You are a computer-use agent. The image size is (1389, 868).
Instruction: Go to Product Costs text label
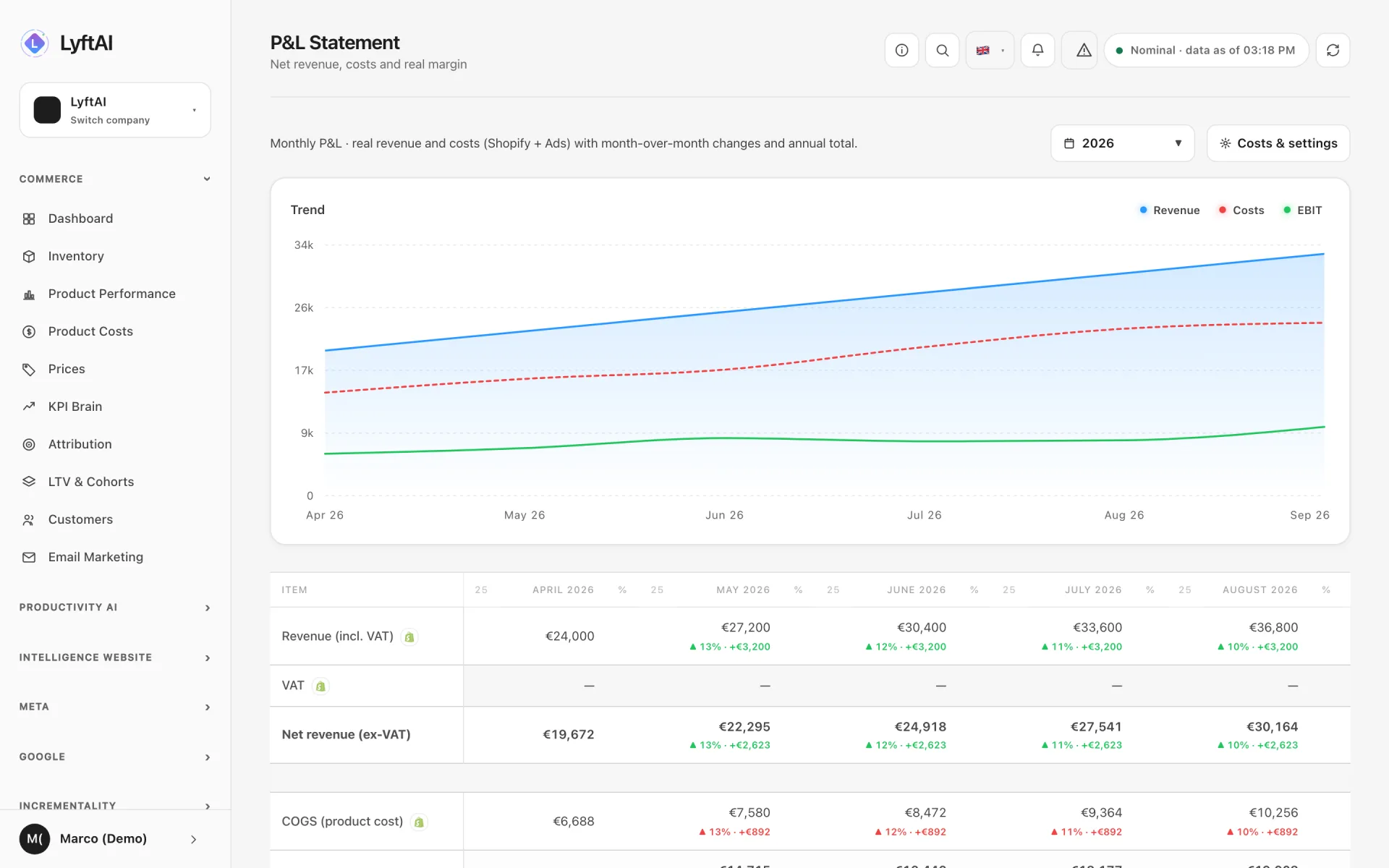coord(90,331)
